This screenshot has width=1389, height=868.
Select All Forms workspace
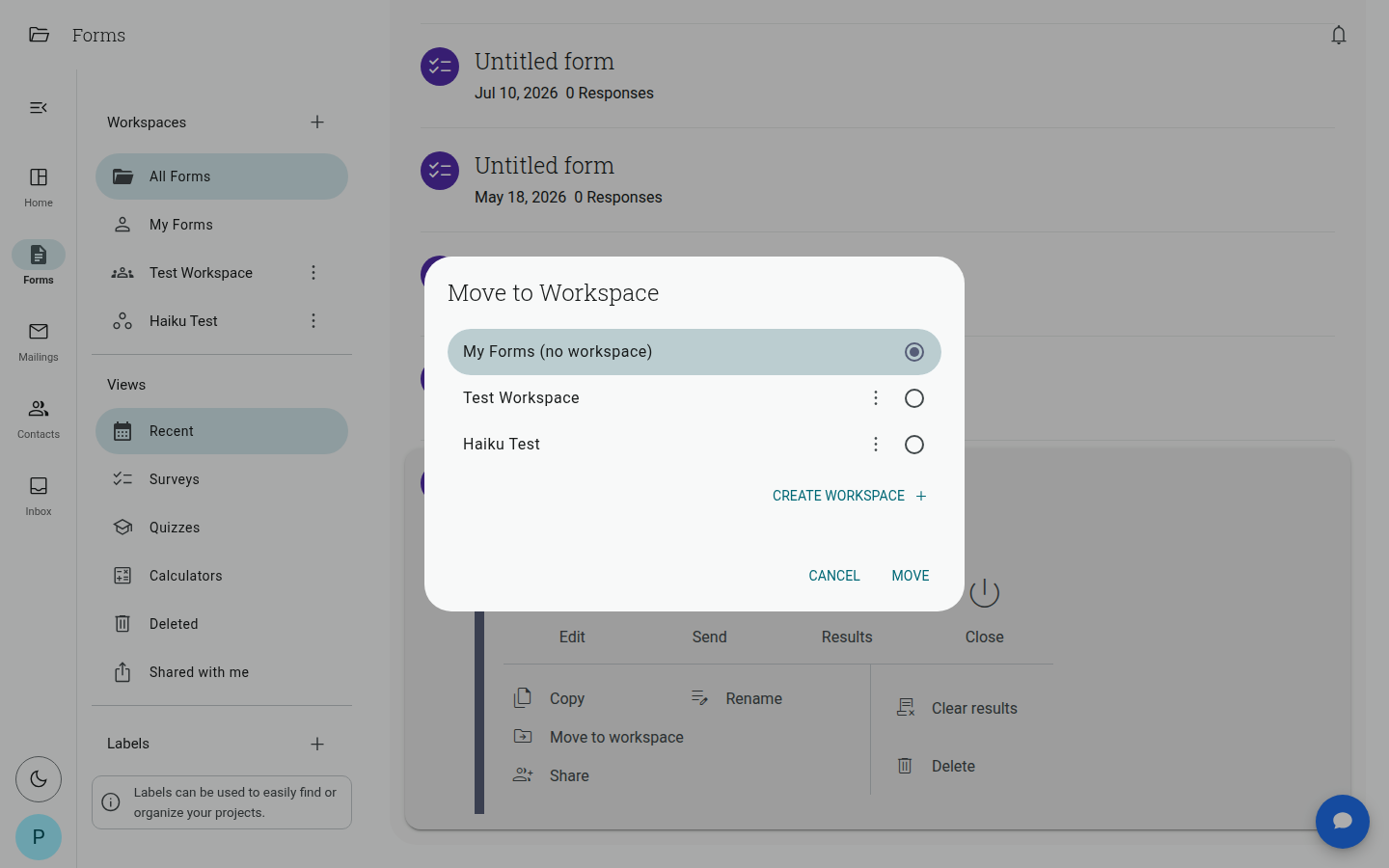pyautogui.click(x=222, y=176)
